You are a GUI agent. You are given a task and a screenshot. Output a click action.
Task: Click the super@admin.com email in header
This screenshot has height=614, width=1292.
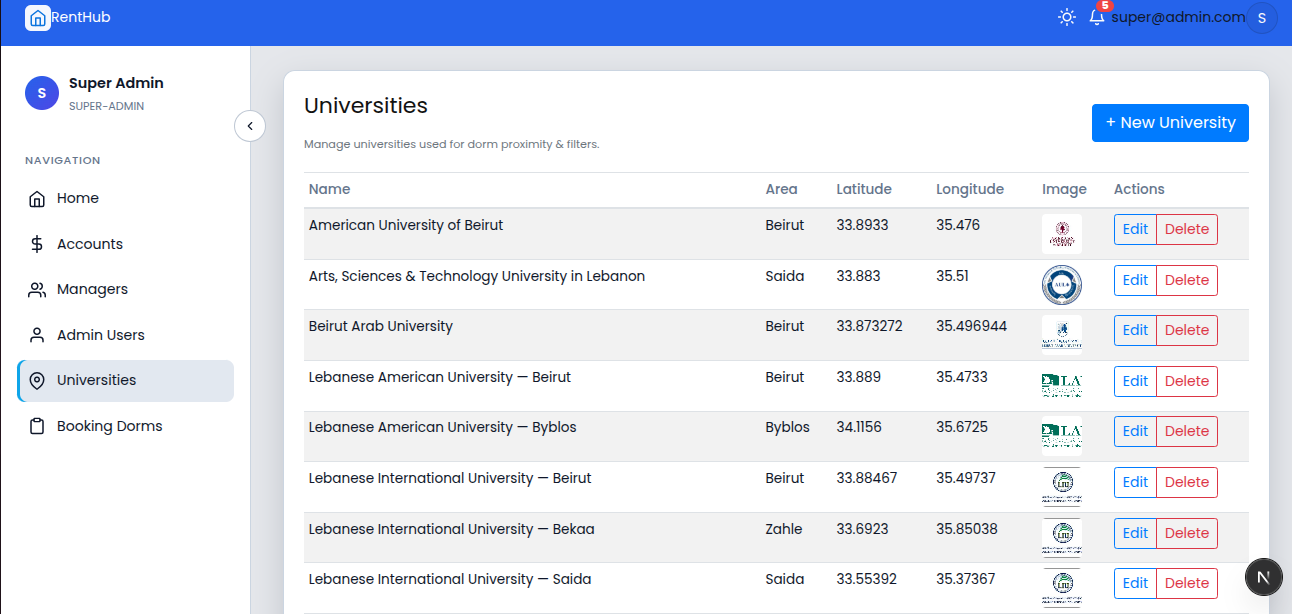click(1178, 17)
